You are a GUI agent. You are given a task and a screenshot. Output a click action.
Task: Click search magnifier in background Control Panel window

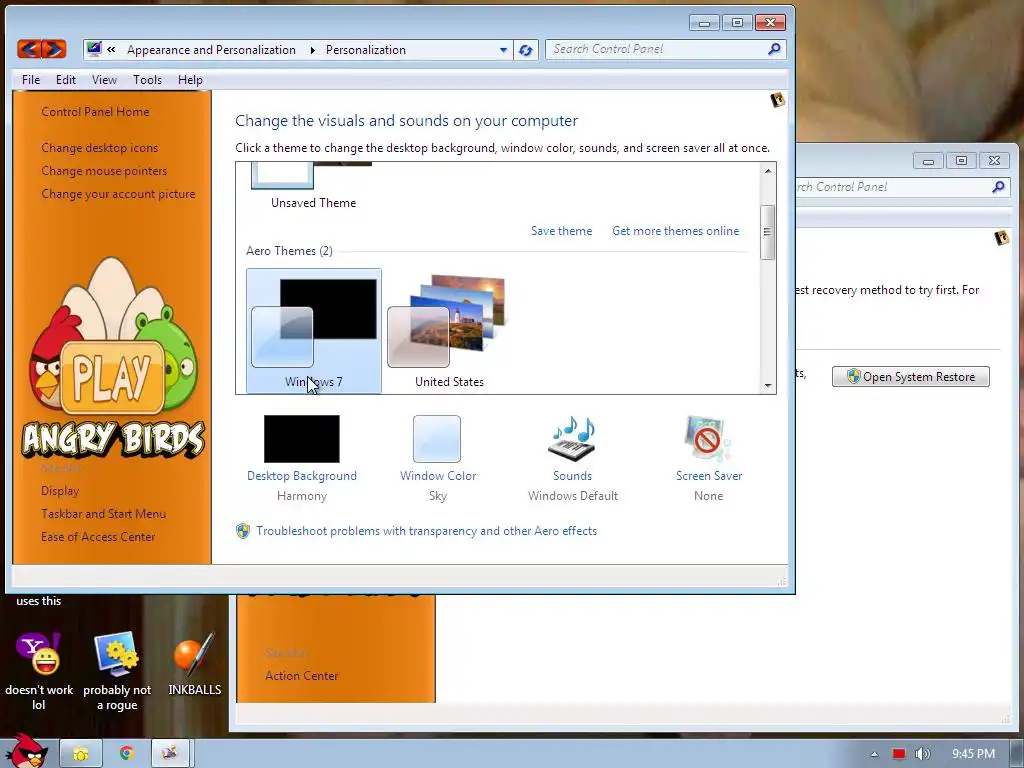click(x=998, y=187)
